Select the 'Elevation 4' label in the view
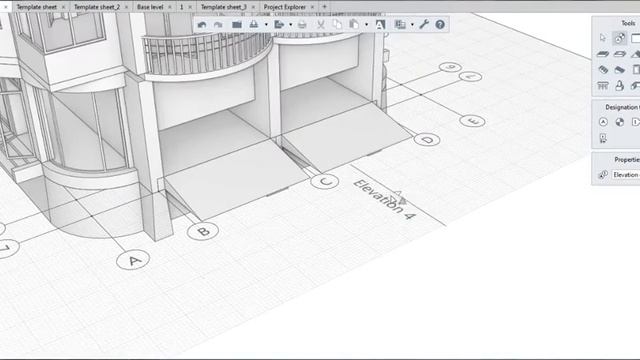The image size is (640, 360). (384, 200)
